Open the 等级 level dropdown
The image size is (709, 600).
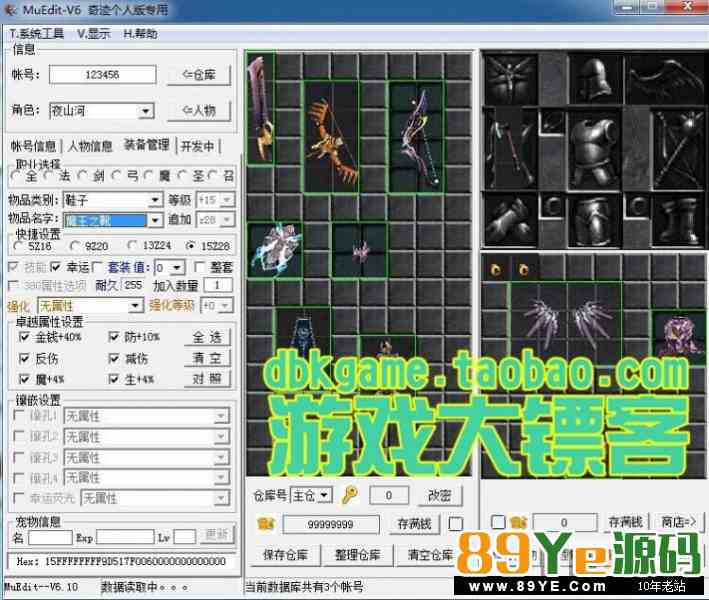point(227,199)
